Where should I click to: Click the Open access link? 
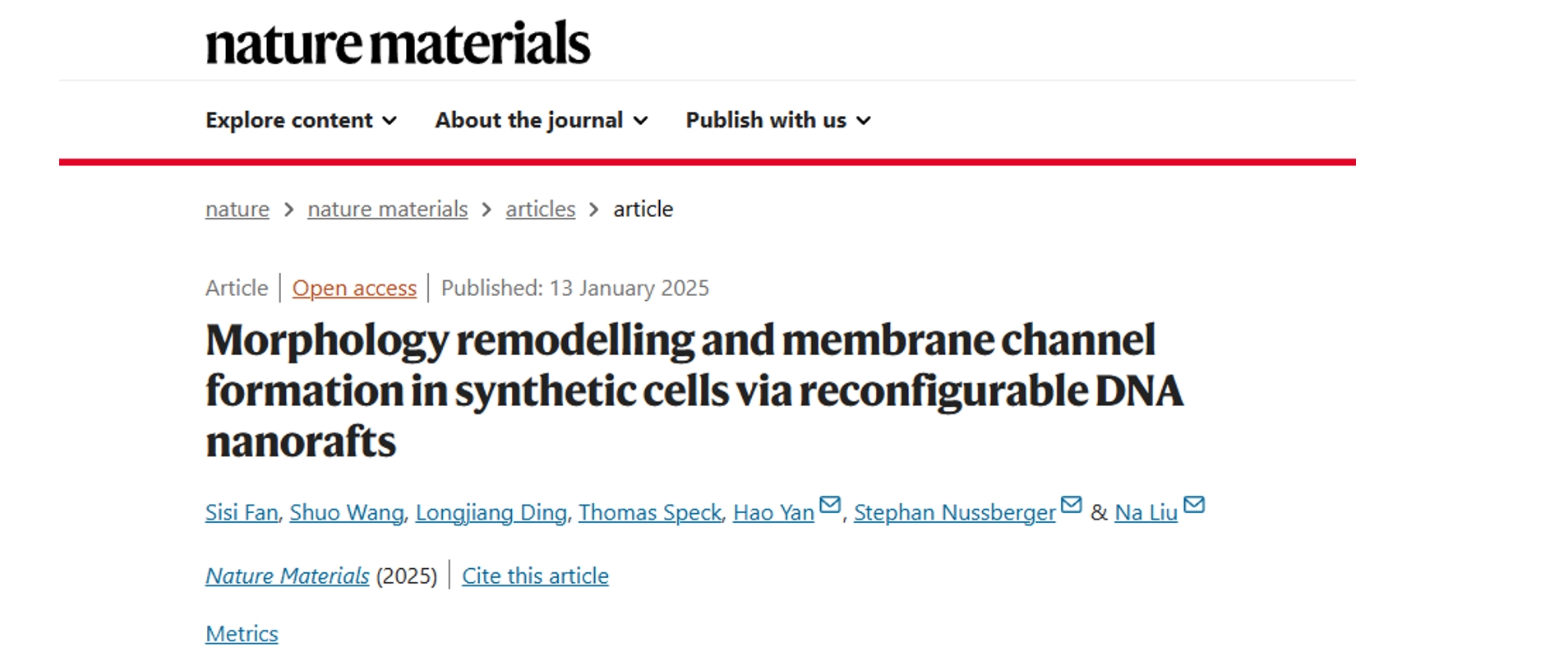point(354,289)
